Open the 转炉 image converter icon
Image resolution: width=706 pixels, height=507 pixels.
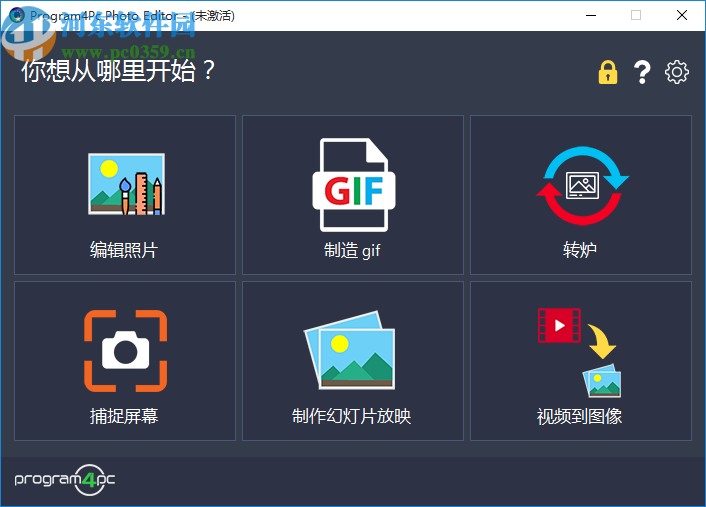(582, 186)
